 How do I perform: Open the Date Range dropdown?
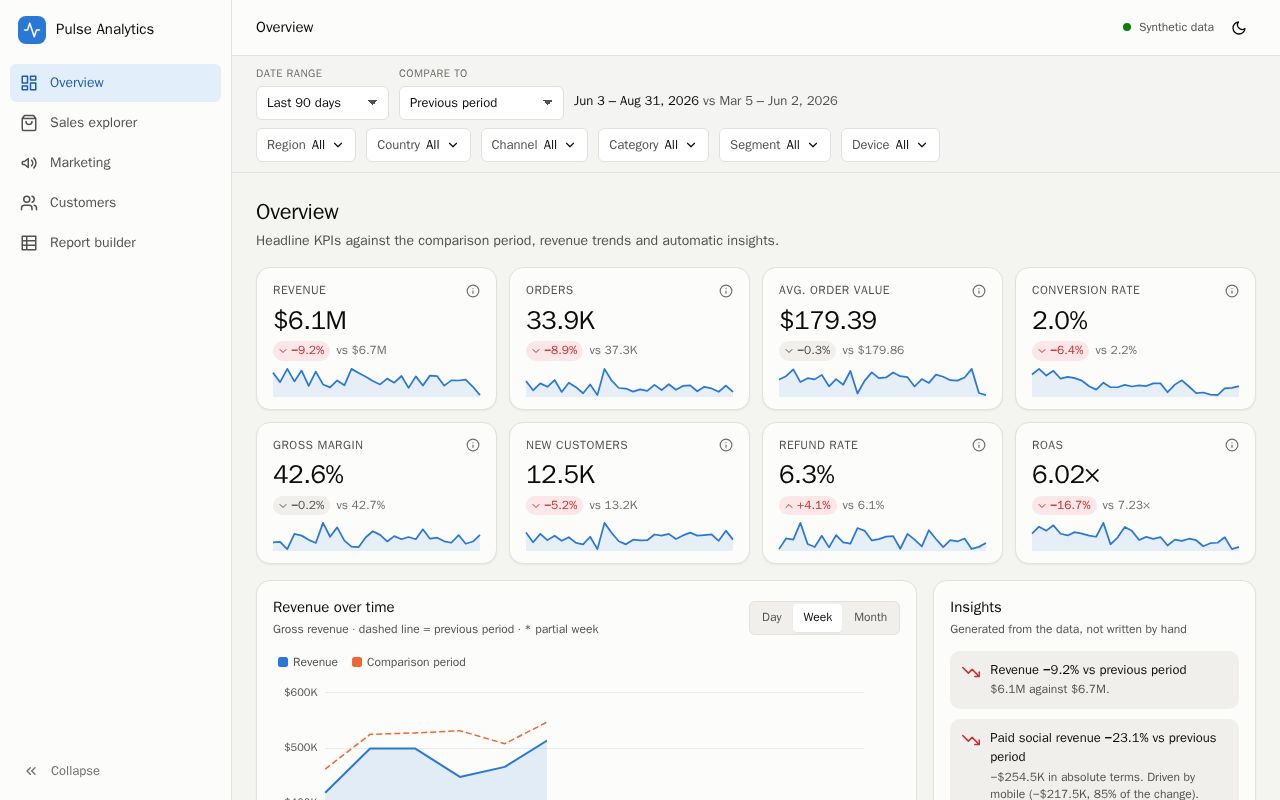[x=322, y=103]
